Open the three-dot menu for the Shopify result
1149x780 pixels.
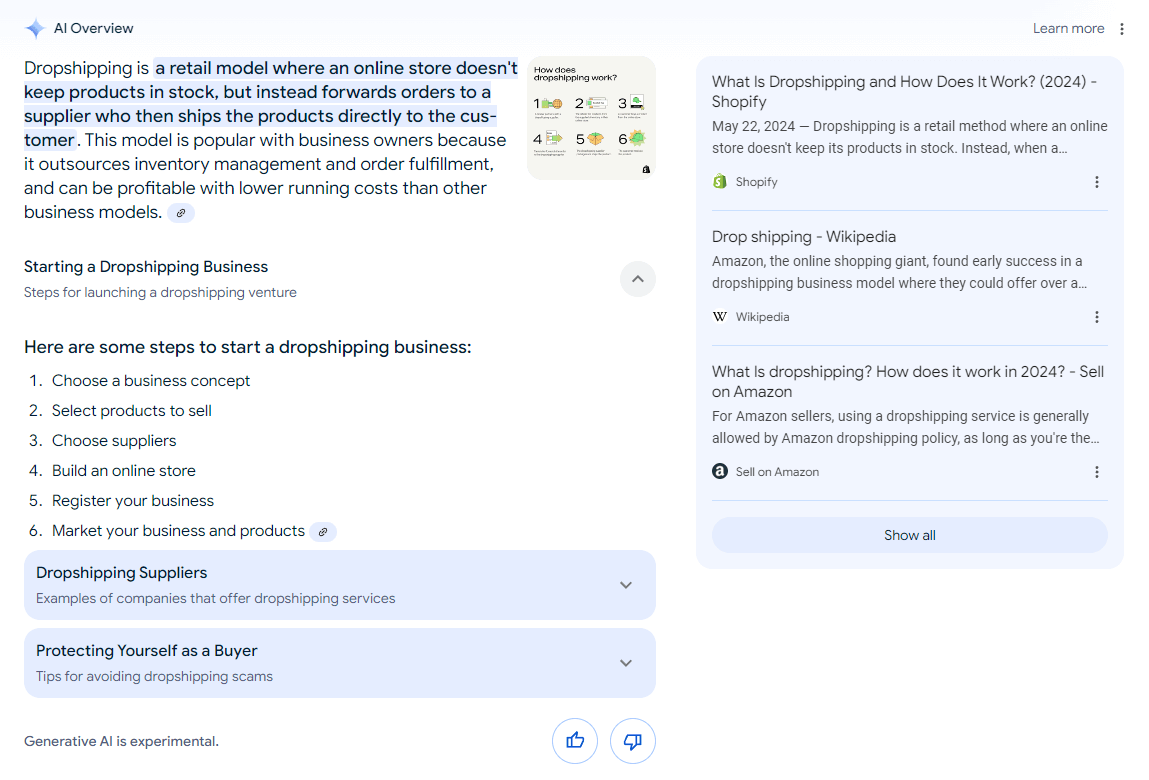coord(1097,182)
